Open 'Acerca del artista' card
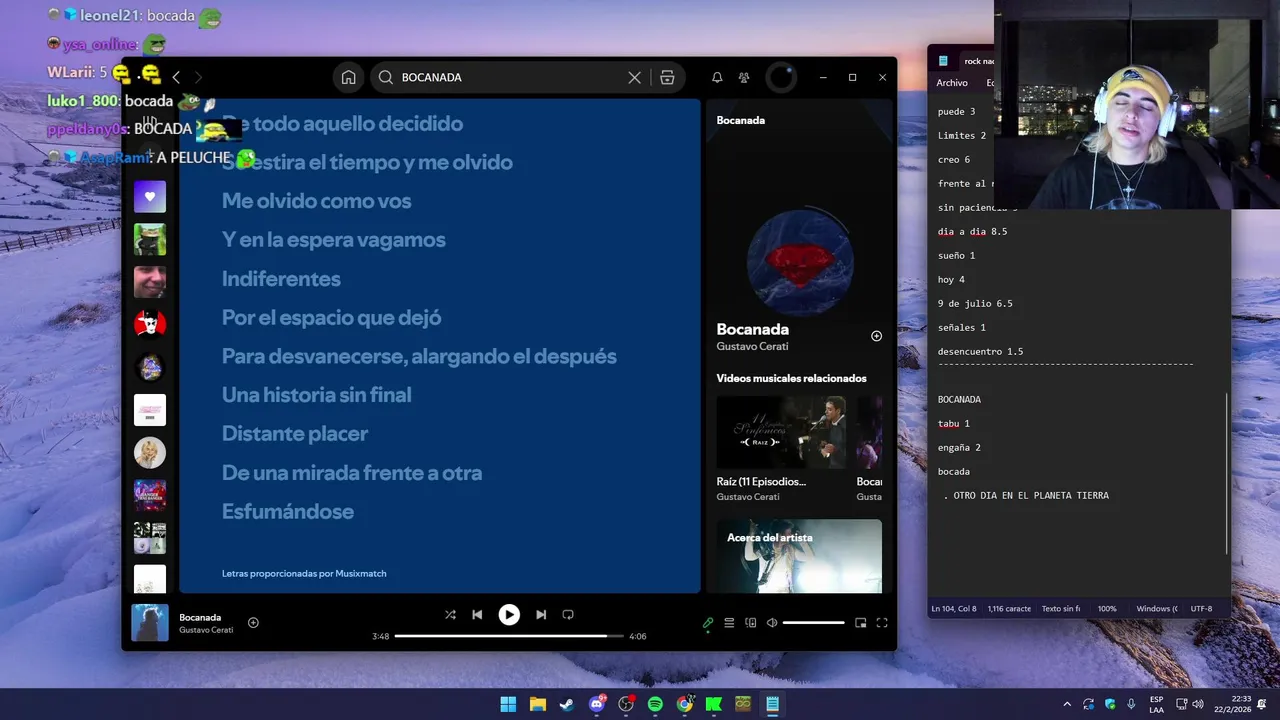 click(x=799, y=556)
